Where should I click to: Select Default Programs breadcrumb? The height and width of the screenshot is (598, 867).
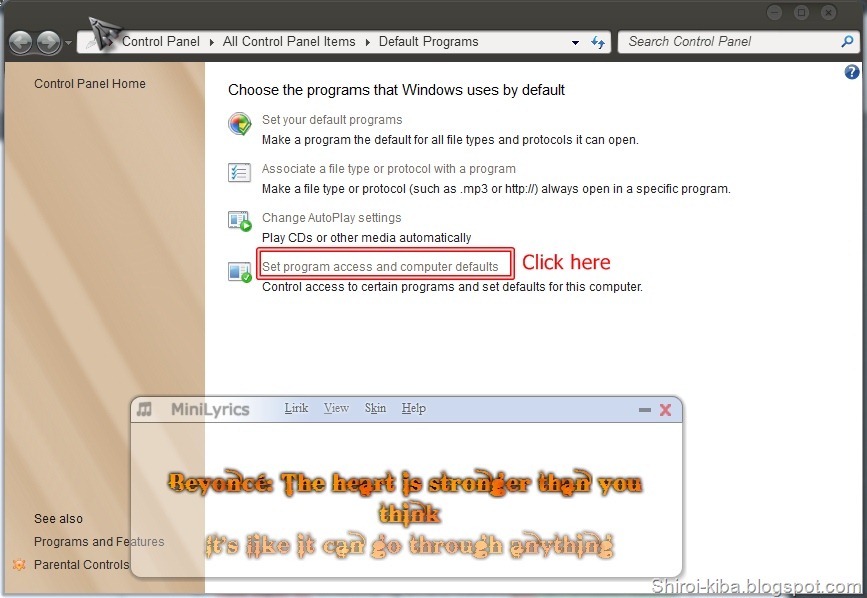pos(429,41)
